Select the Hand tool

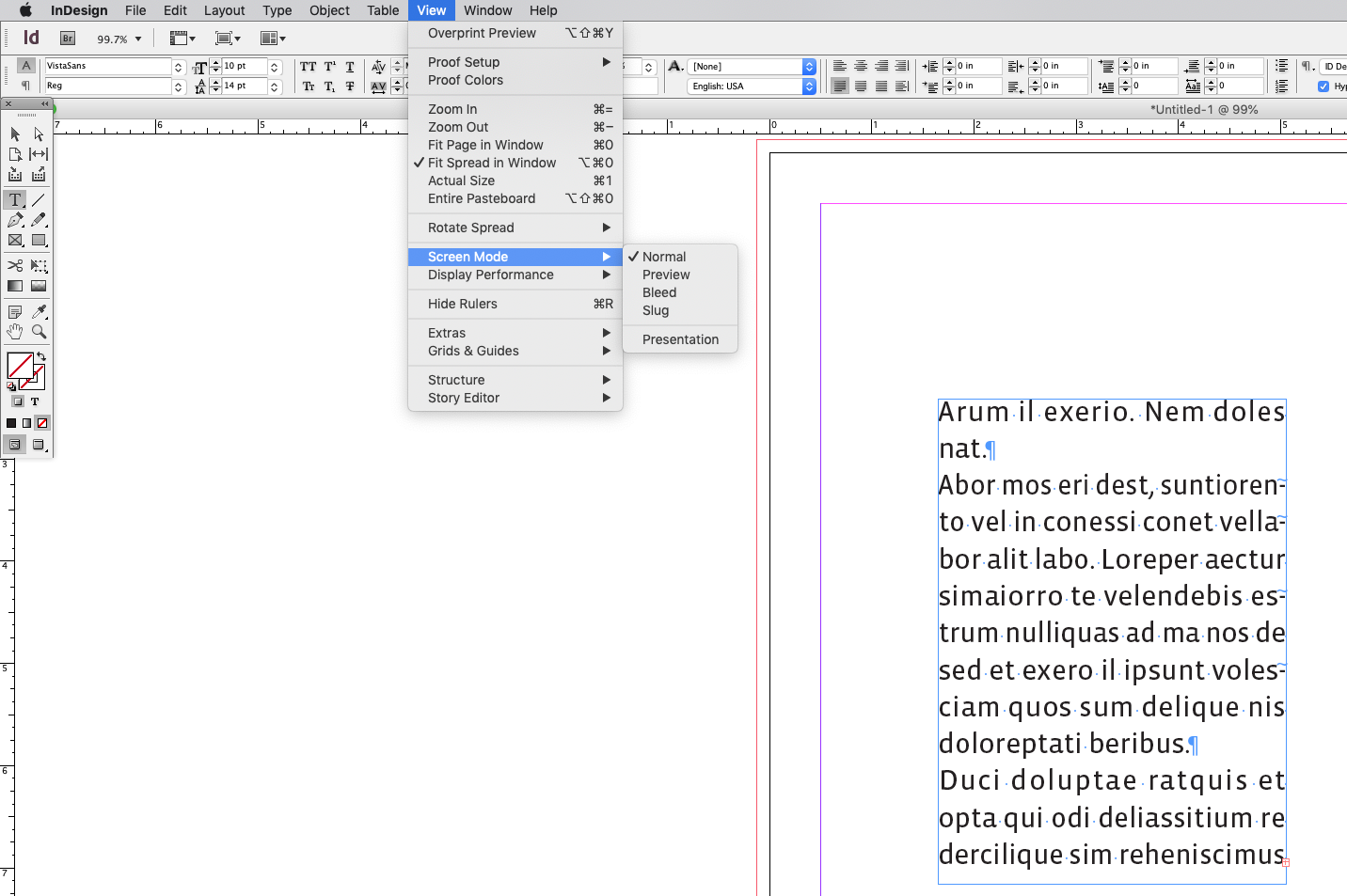click(x=15, y=331)
